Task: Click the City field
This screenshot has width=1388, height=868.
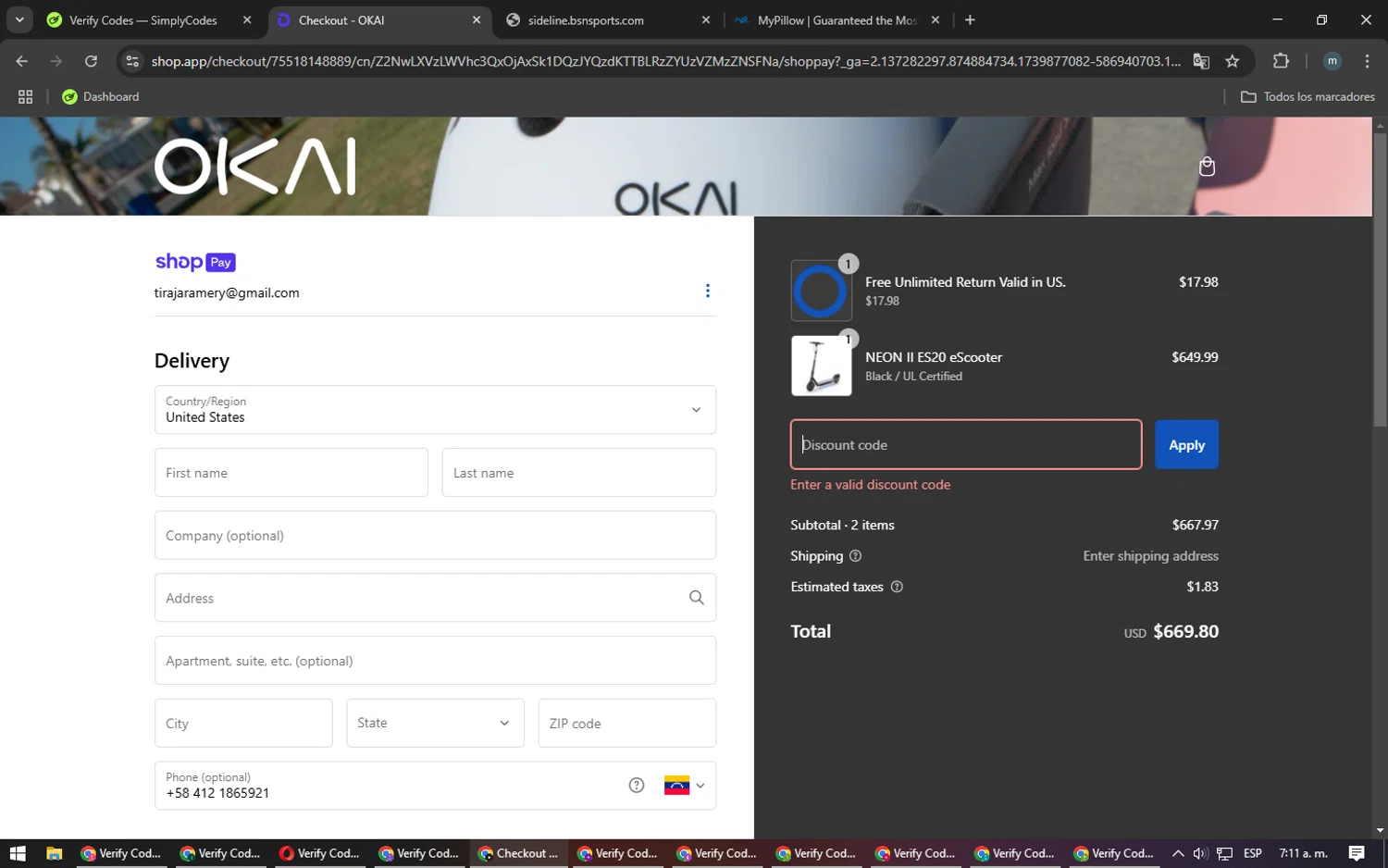Action: [243, 723]
